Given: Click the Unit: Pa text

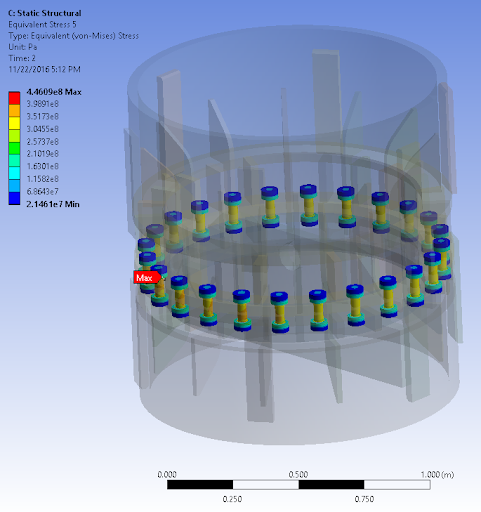Looking at the screenshot, I should pyautogui.click(x=23, y=47).
